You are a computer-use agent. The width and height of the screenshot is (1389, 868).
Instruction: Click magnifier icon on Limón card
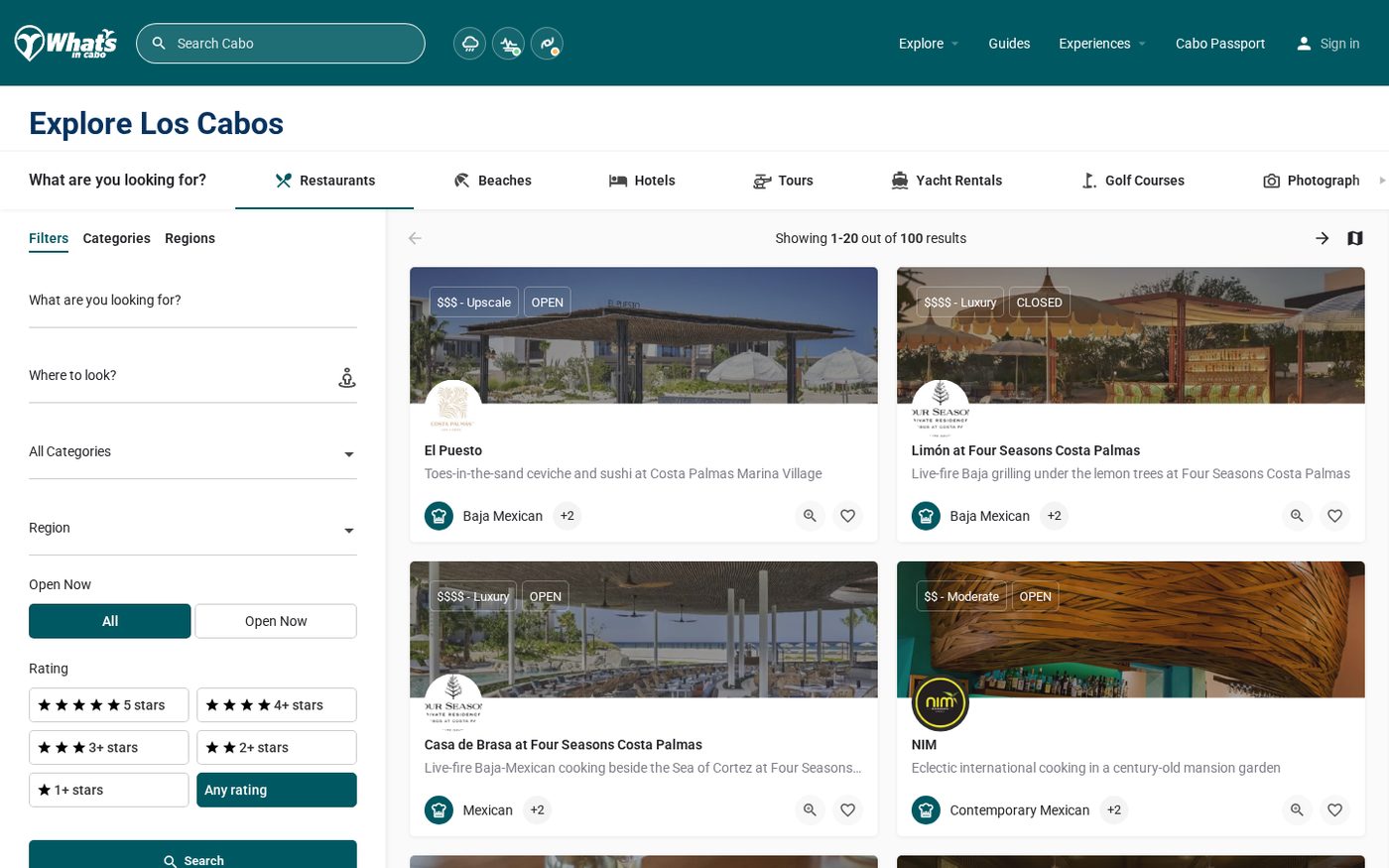(1297, 516)
